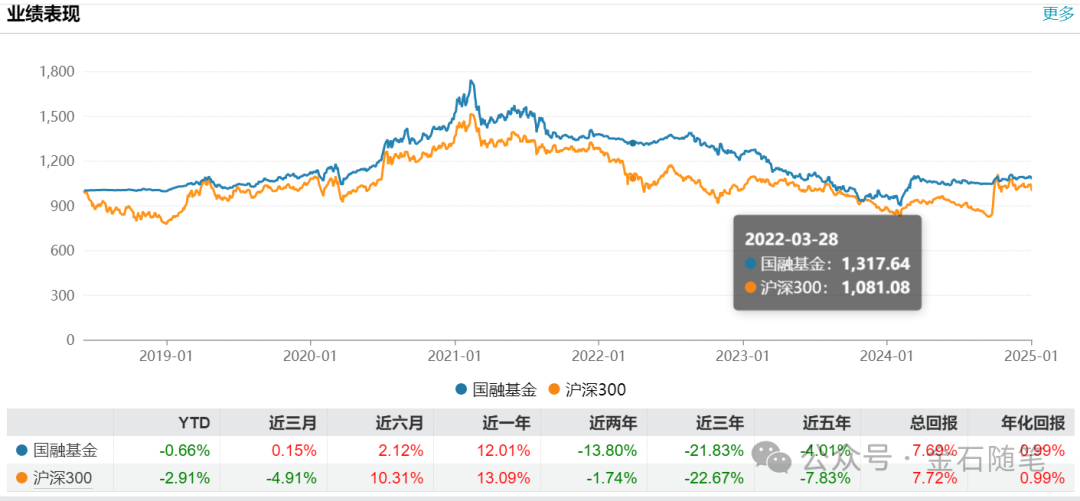Click the blue dot beside 国融基金 table row
1080x501 pixels.
tap(22, 450)
